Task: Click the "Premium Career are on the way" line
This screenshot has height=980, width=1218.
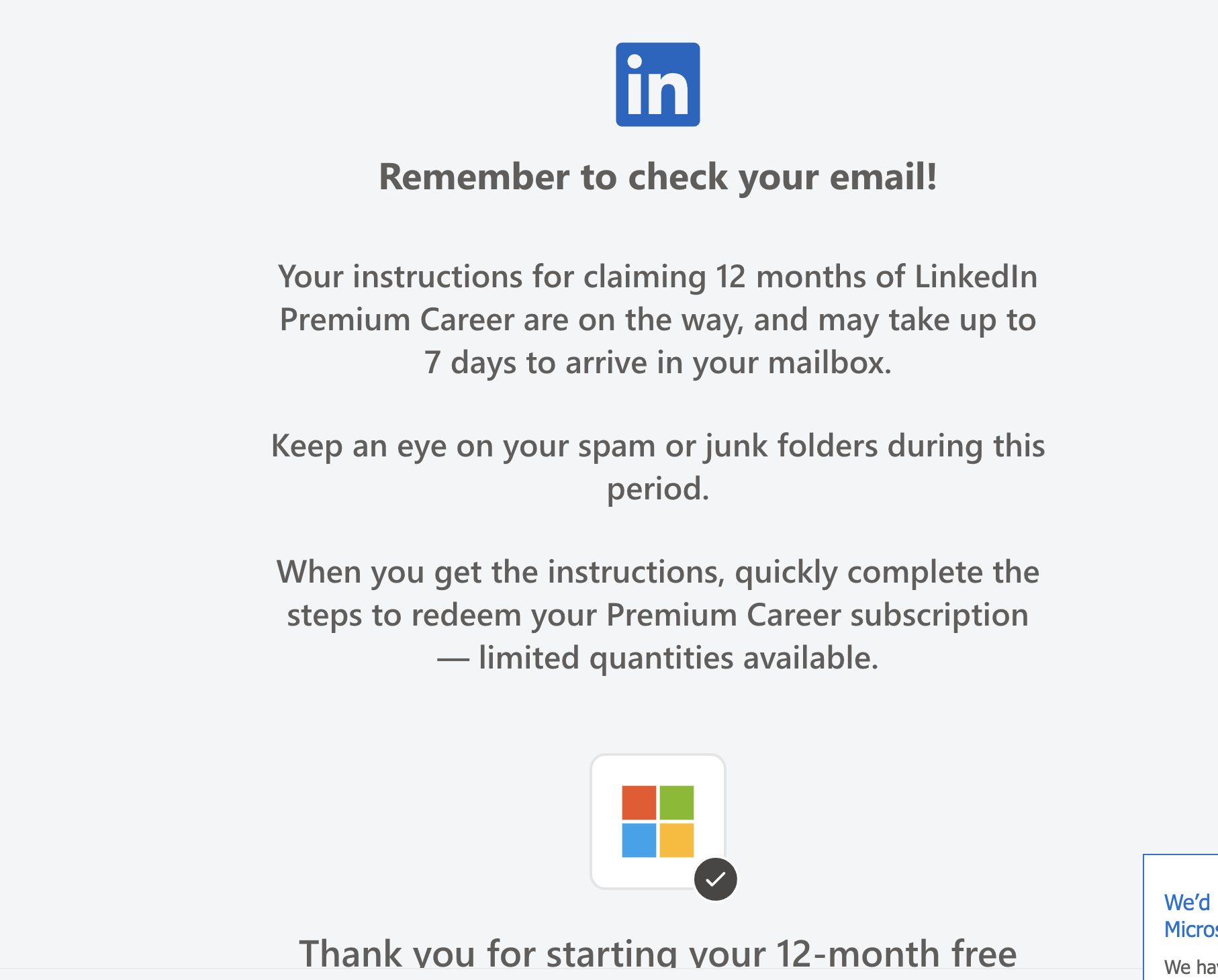Action: [657, 320]
